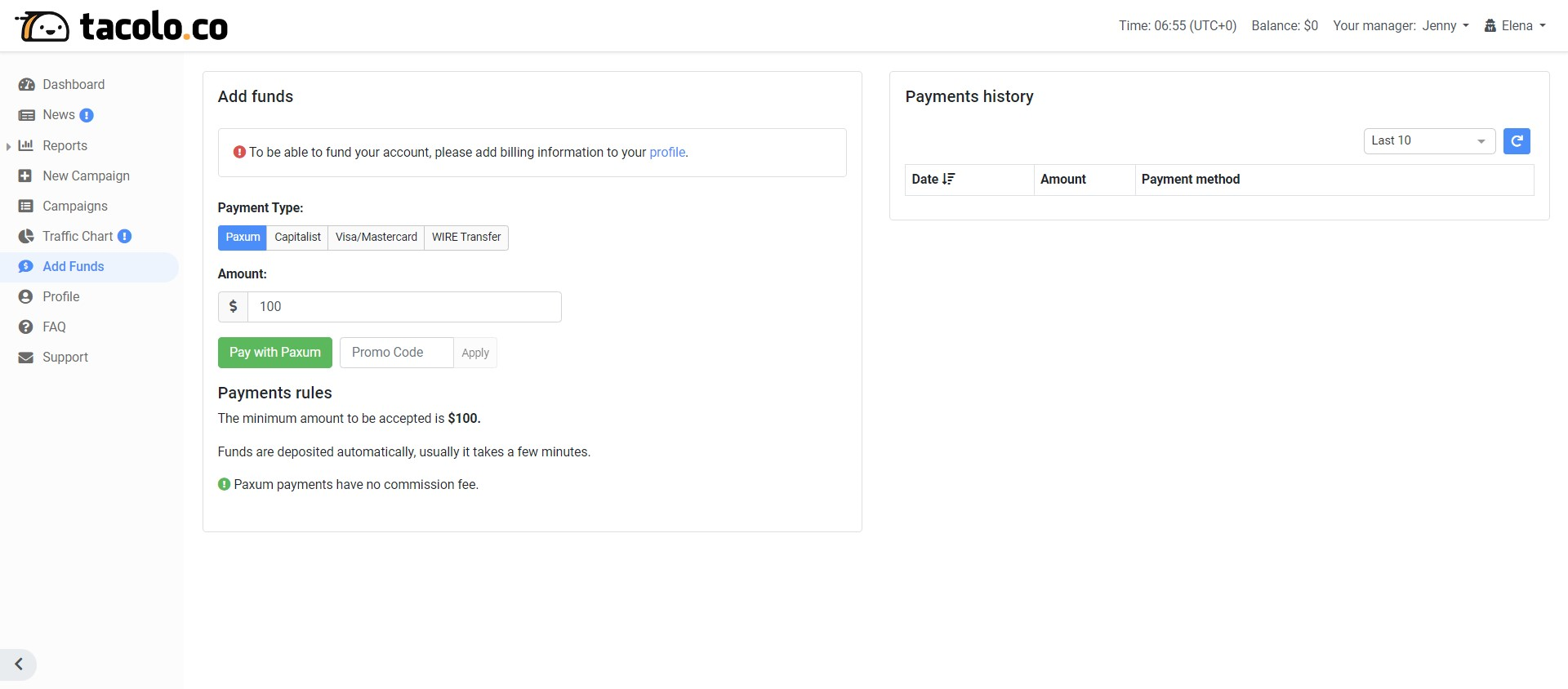Click the Traffic Chart pie icon
The height and width of the screenshot is (689, 1568).
26,237
